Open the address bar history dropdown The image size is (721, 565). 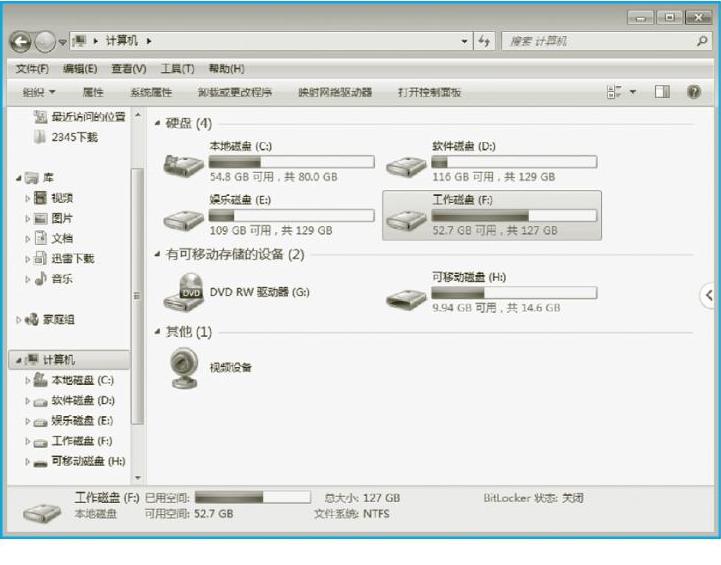click(464, 41)
